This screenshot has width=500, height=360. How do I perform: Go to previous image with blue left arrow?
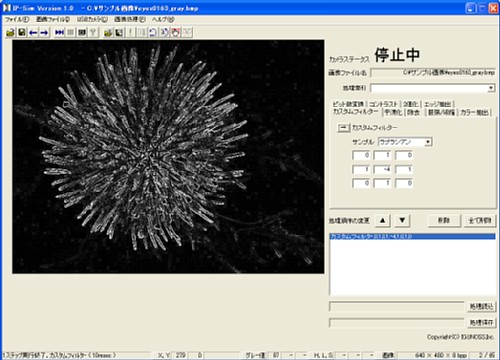click(x=33, y=32)
